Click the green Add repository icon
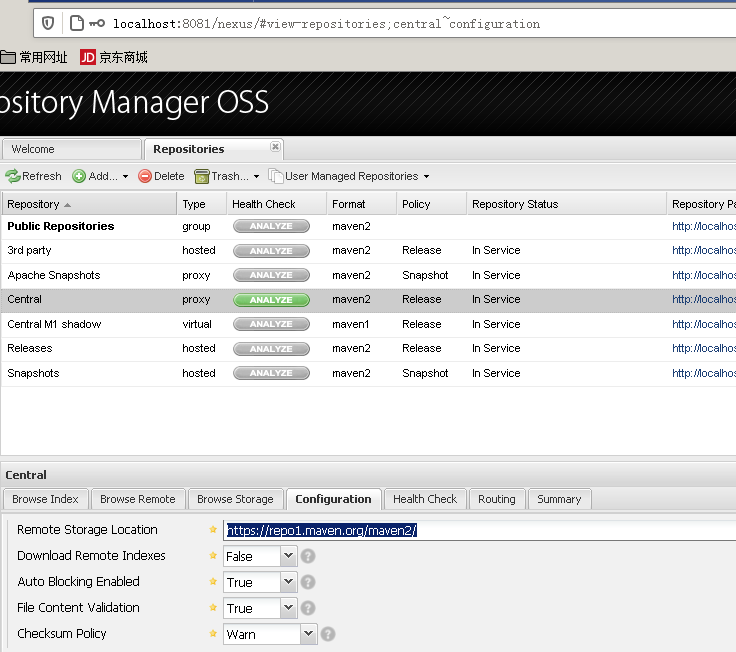This screenshot has height=652, width=736. pos(79,176)
